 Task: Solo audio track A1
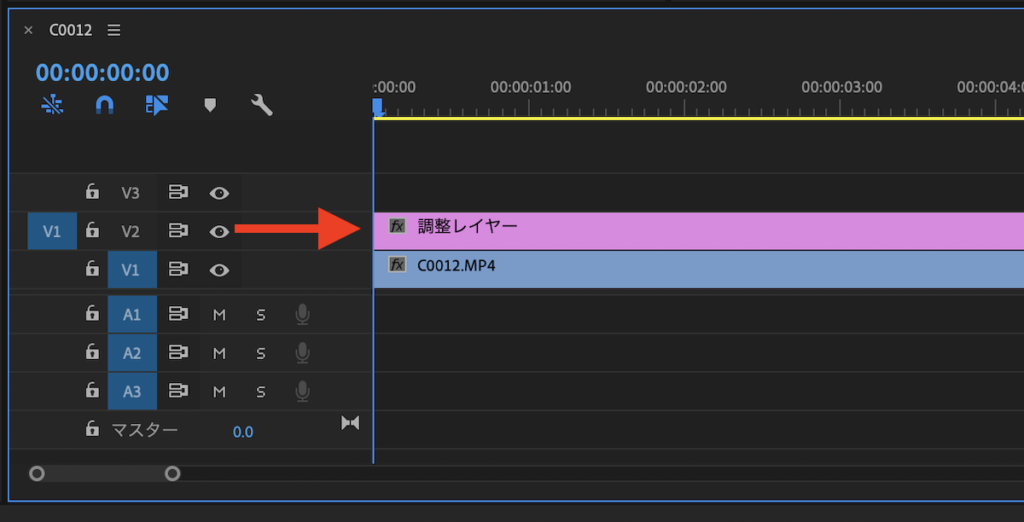click(x=261, y=314)
